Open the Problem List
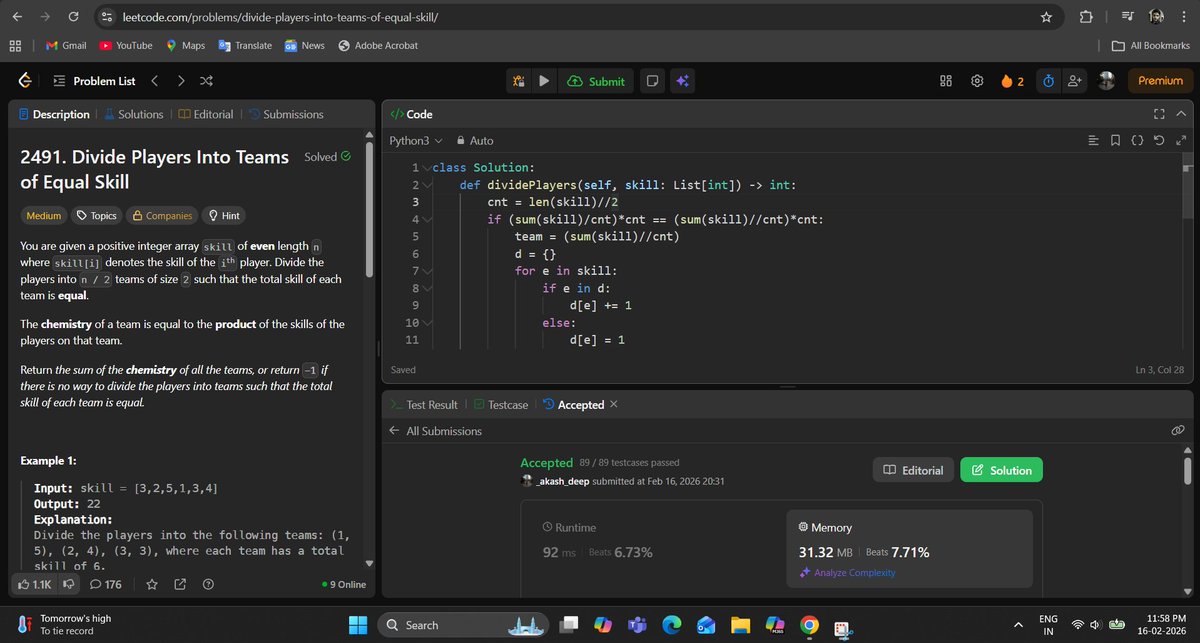This screenshot has width=1200, height=643. pyautogui.click(x=93, y=81)
